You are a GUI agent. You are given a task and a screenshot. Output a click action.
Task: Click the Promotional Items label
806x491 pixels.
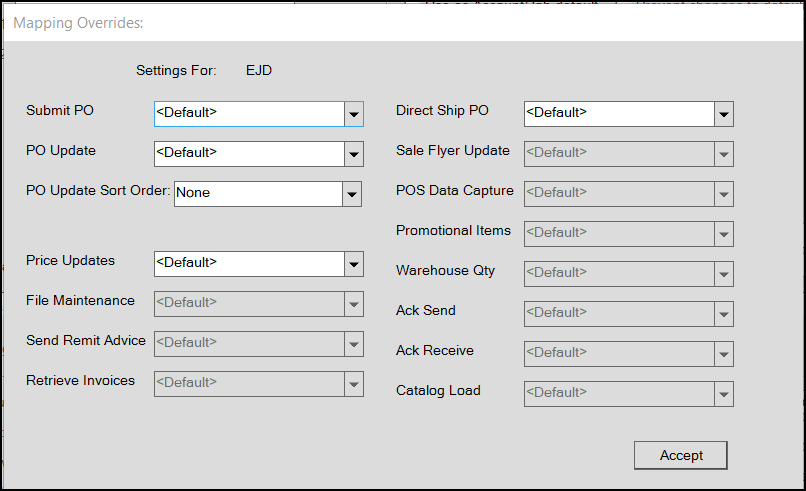point(453,231)
